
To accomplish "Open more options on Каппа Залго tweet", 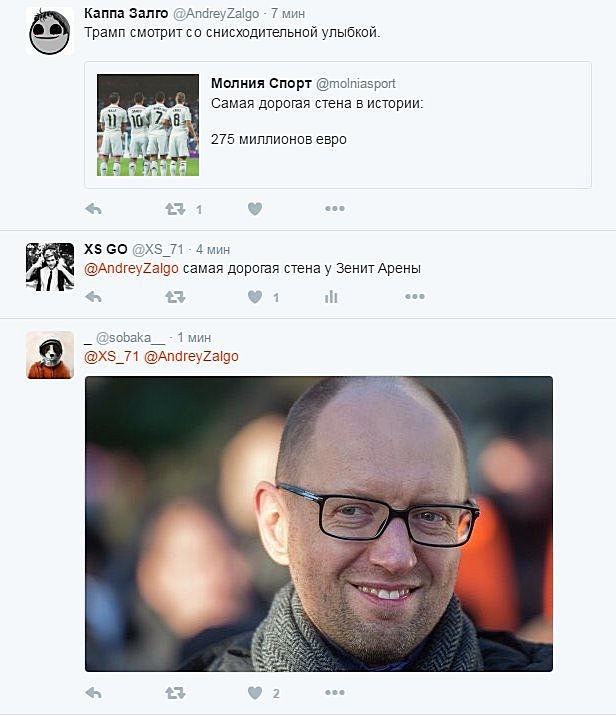I will 335,209.
